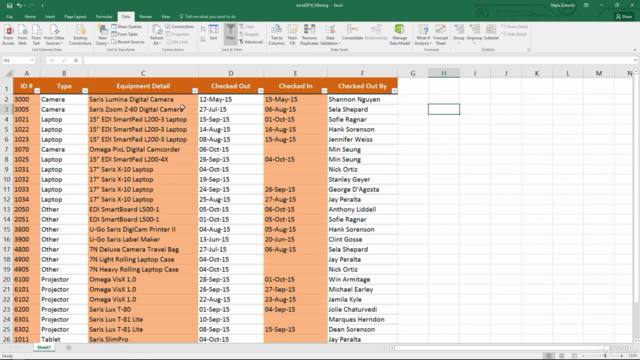
Task: Click the Save icon in Quick Access
Action: pyautogui.click(x=9, y=5)
